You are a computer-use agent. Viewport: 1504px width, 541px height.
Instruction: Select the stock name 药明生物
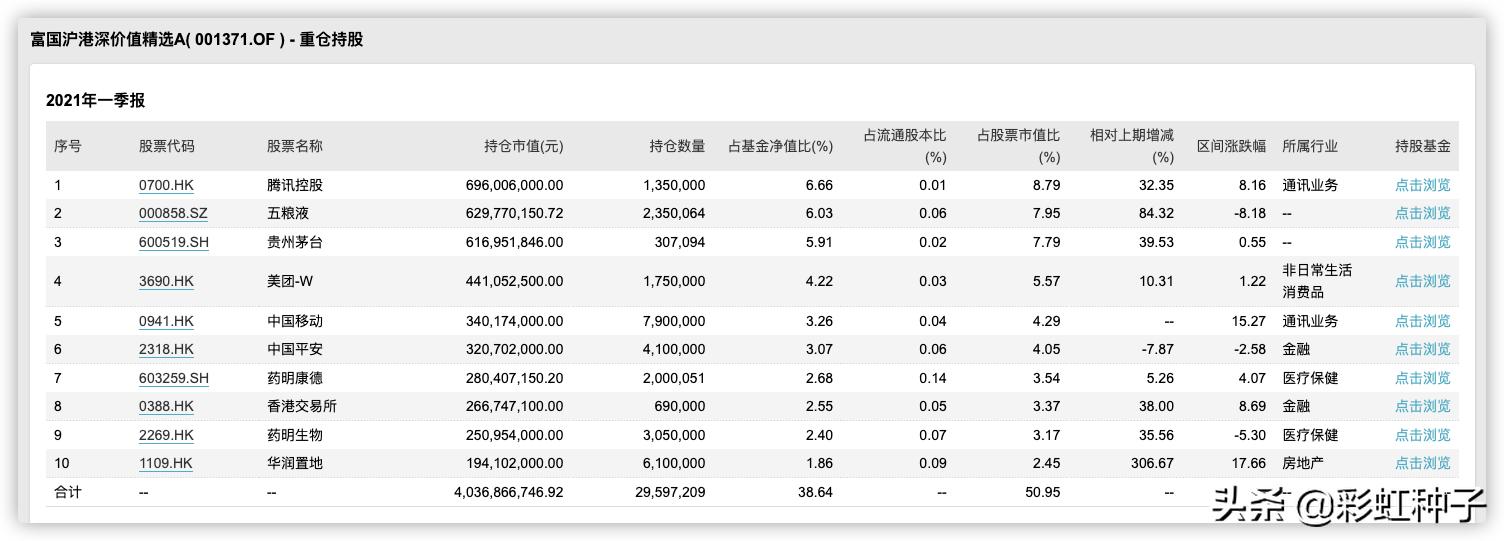pos(295,435)
